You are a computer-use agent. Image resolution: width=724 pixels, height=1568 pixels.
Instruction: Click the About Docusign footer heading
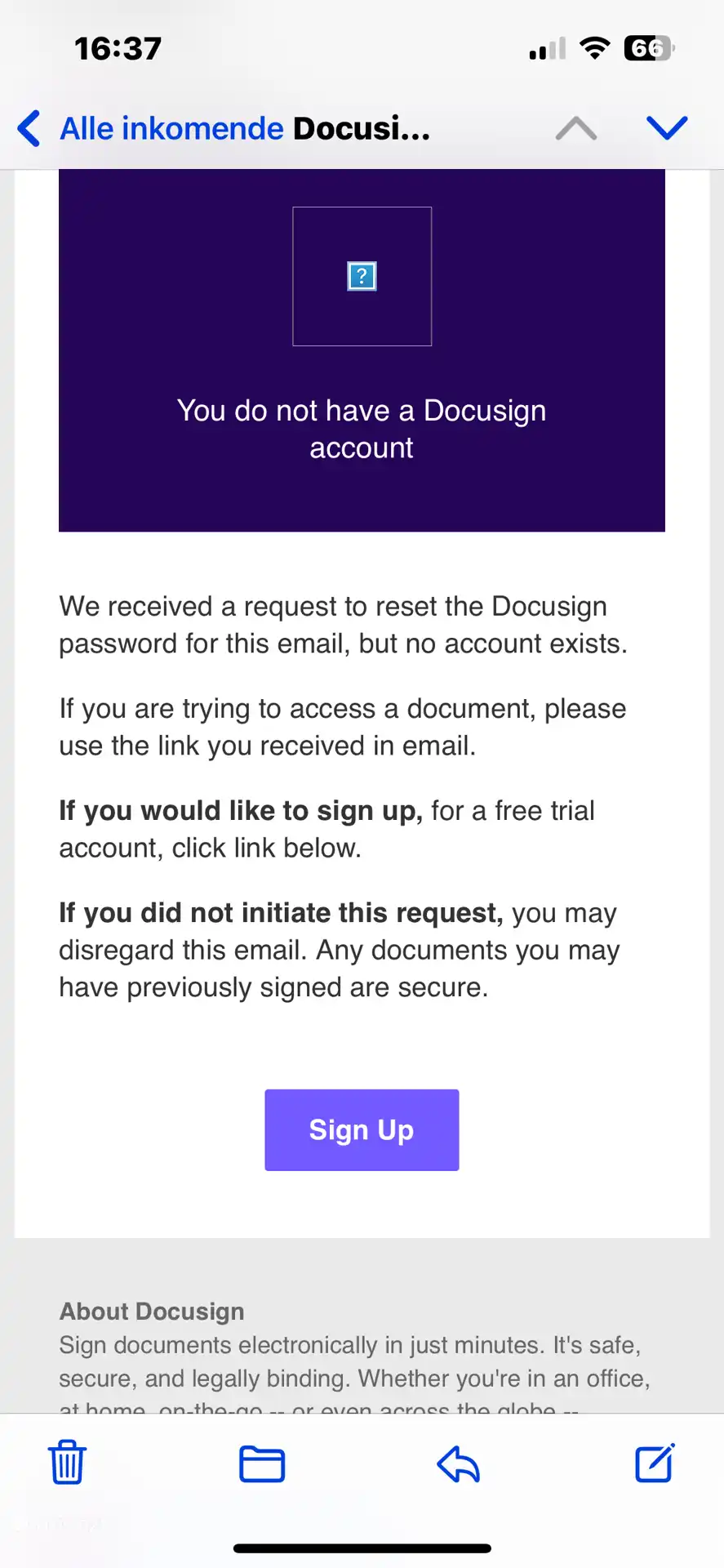point(152,1311)
